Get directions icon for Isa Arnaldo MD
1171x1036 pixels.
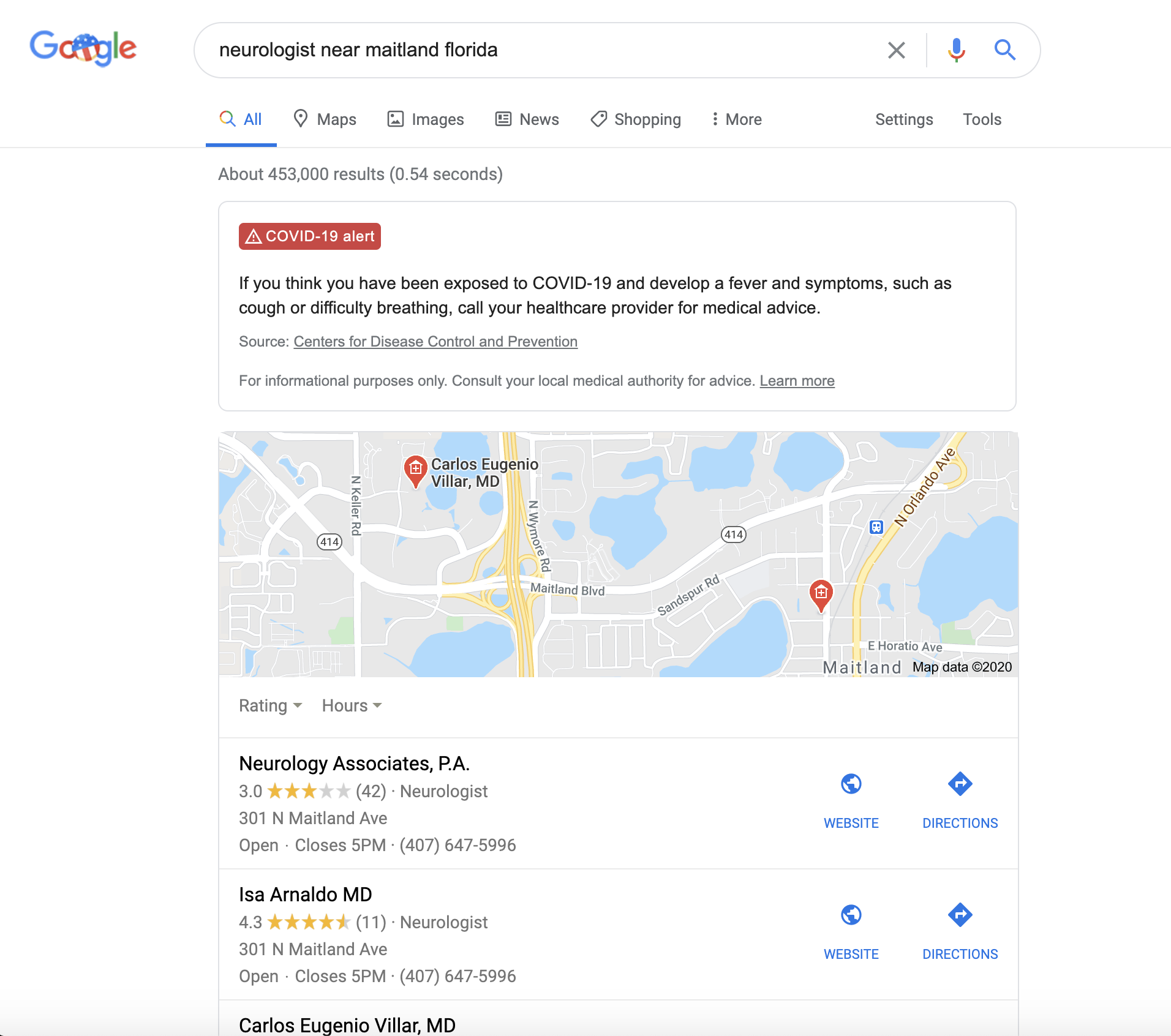point(960,915)
